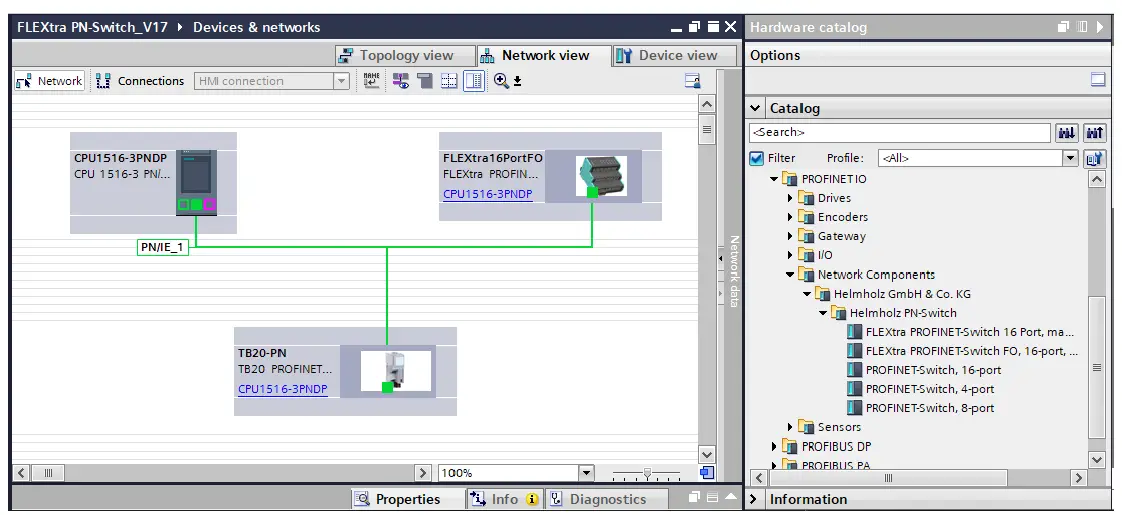Click the Options header in Hardware catalog
Image resolution: width=1122 pixels, height=515 pixels.
coord(775,55)
